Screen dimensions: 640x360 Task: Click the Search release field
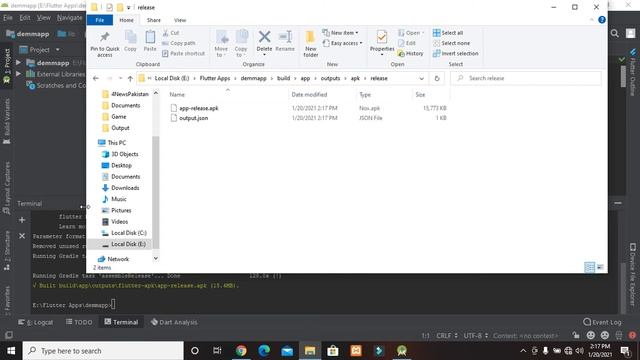pyautogui.click(x=526, y=78)
